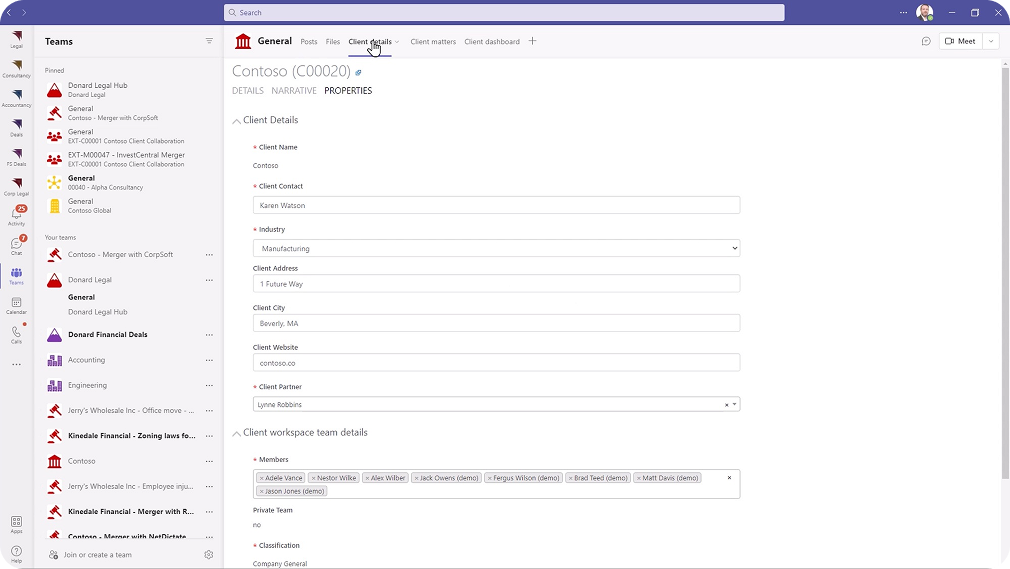Open the Industry dropdown
The image size is (1010, 569).
(x=496, y=248)
